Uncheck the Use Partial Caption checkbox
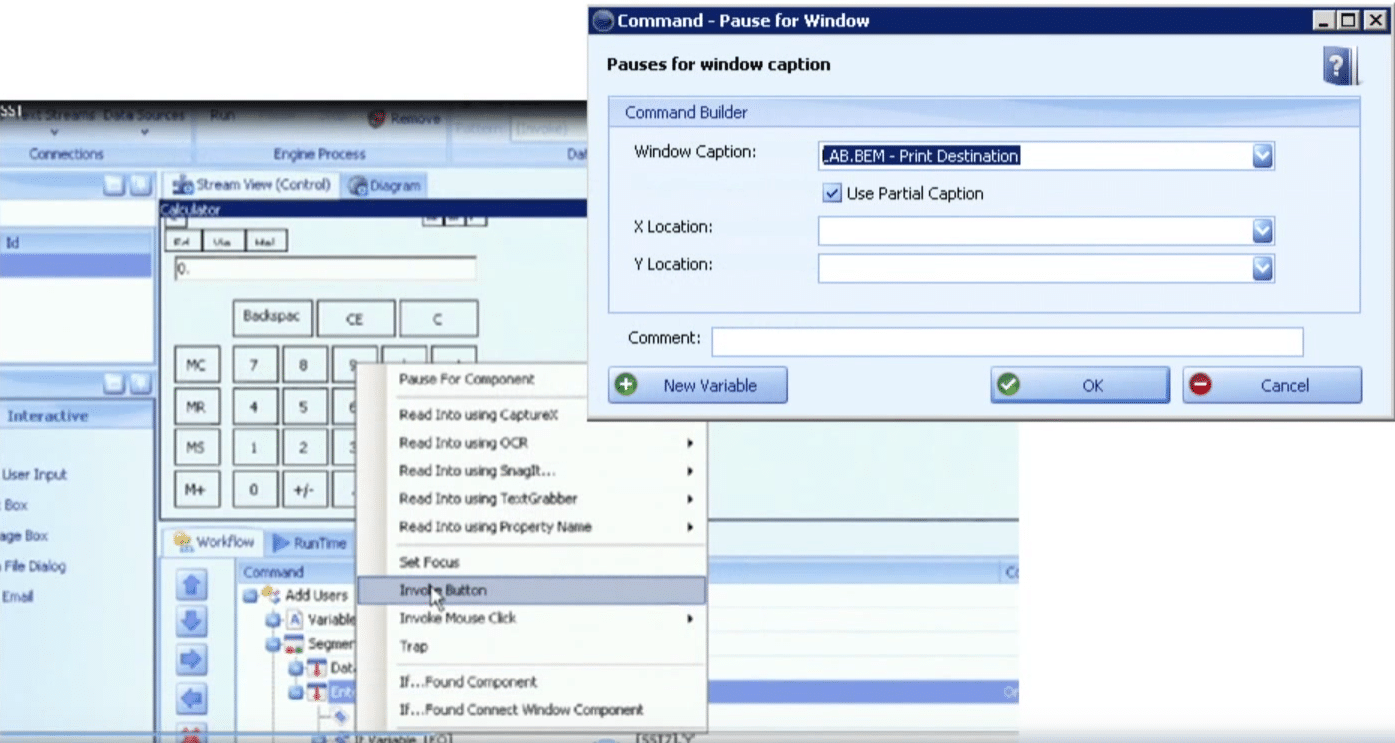This screenshot has height=743, width=1395. coord(831,194)
